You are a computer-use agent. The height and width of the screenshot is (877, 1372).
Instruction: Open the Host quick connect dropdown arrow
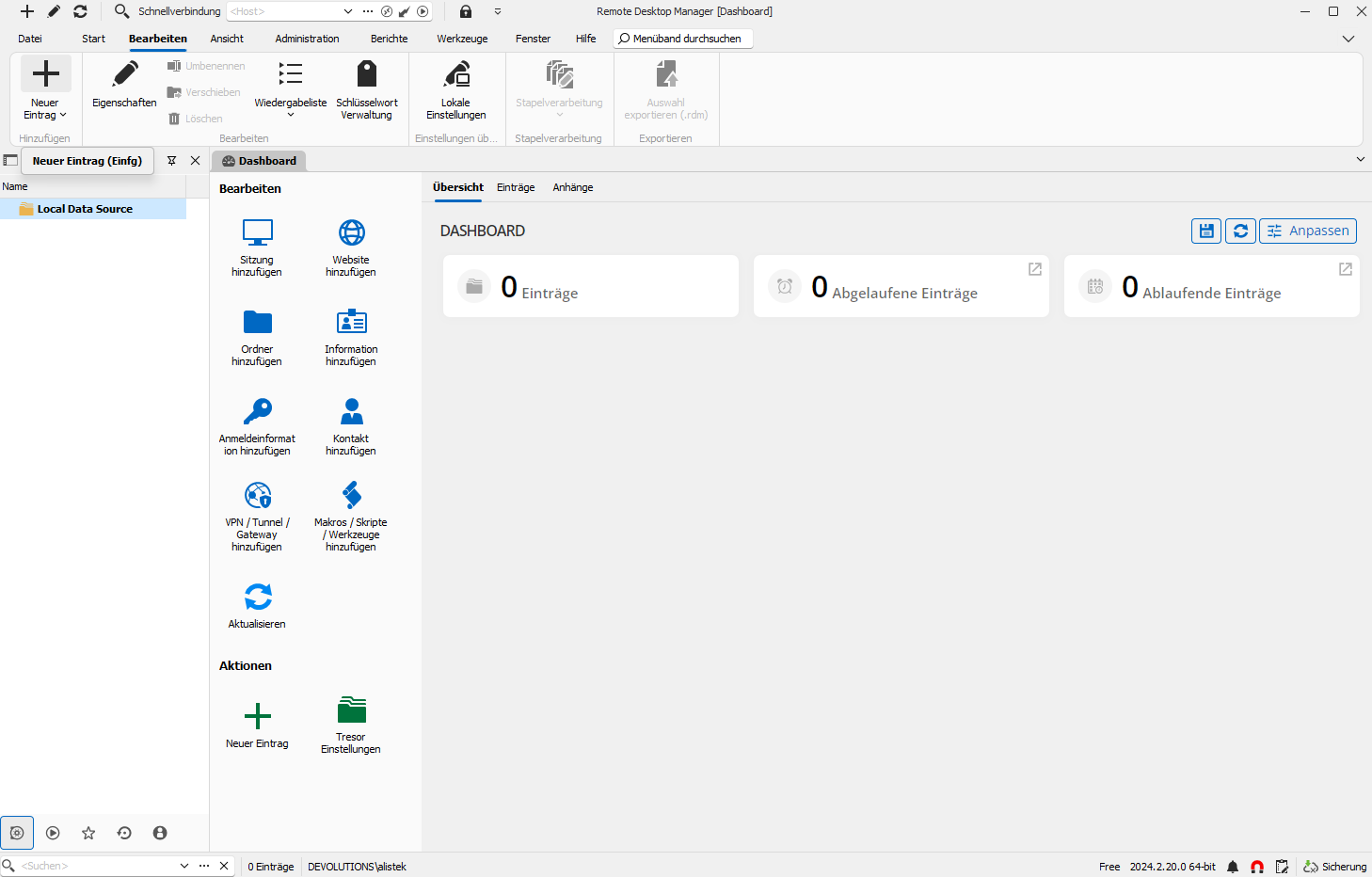pos(348,11)
